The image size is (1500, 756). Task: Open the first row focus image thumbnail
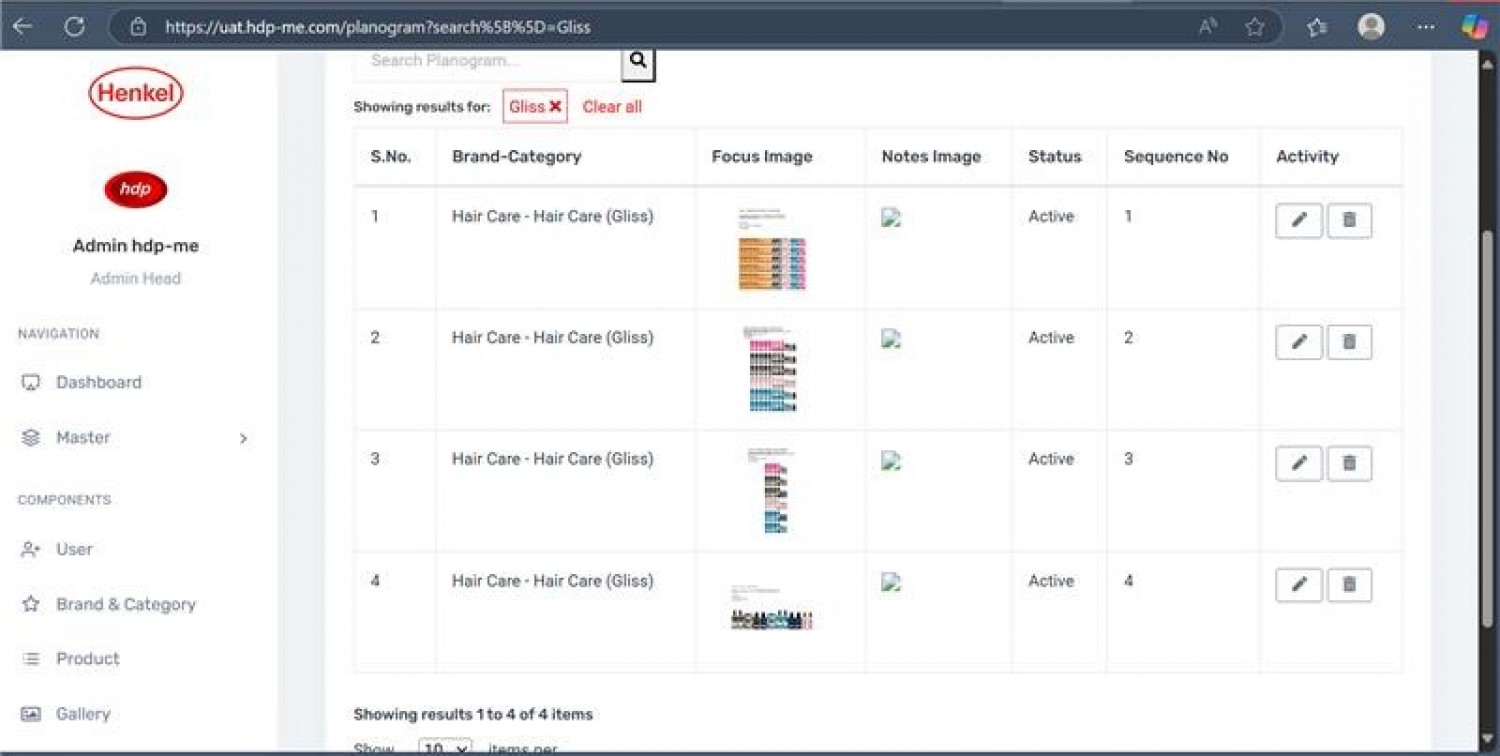click(x=772, y=250)
